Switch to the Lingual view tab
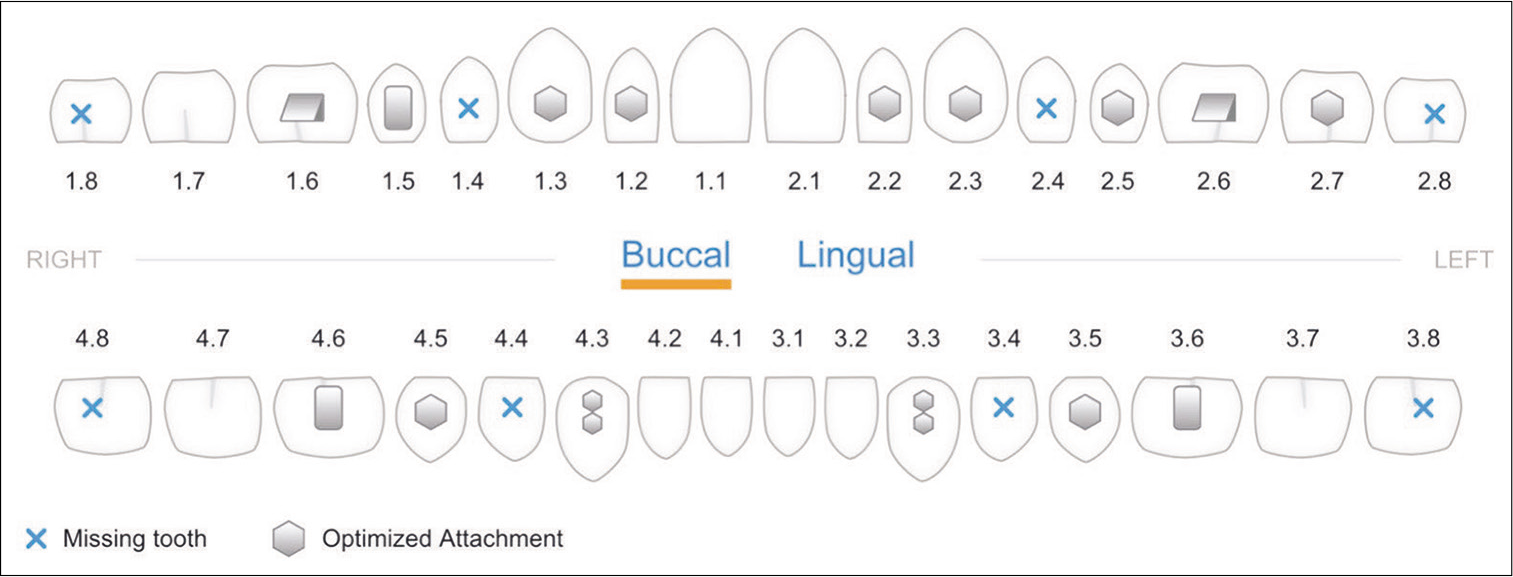The image size is (1513, 577). click(855, 255)
